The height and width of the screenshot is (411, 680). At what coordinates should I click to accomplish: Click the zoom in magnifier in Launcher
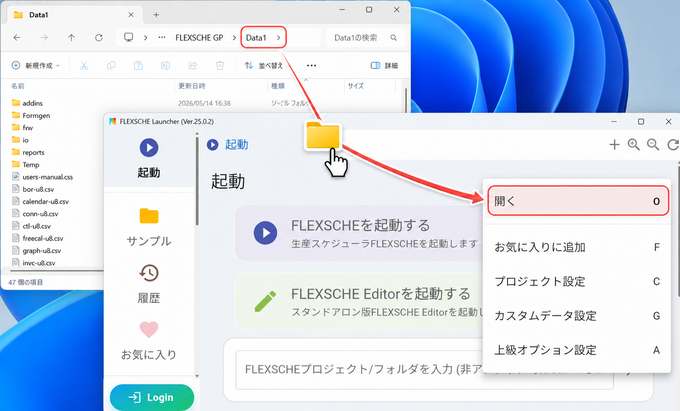pos(634,145)
